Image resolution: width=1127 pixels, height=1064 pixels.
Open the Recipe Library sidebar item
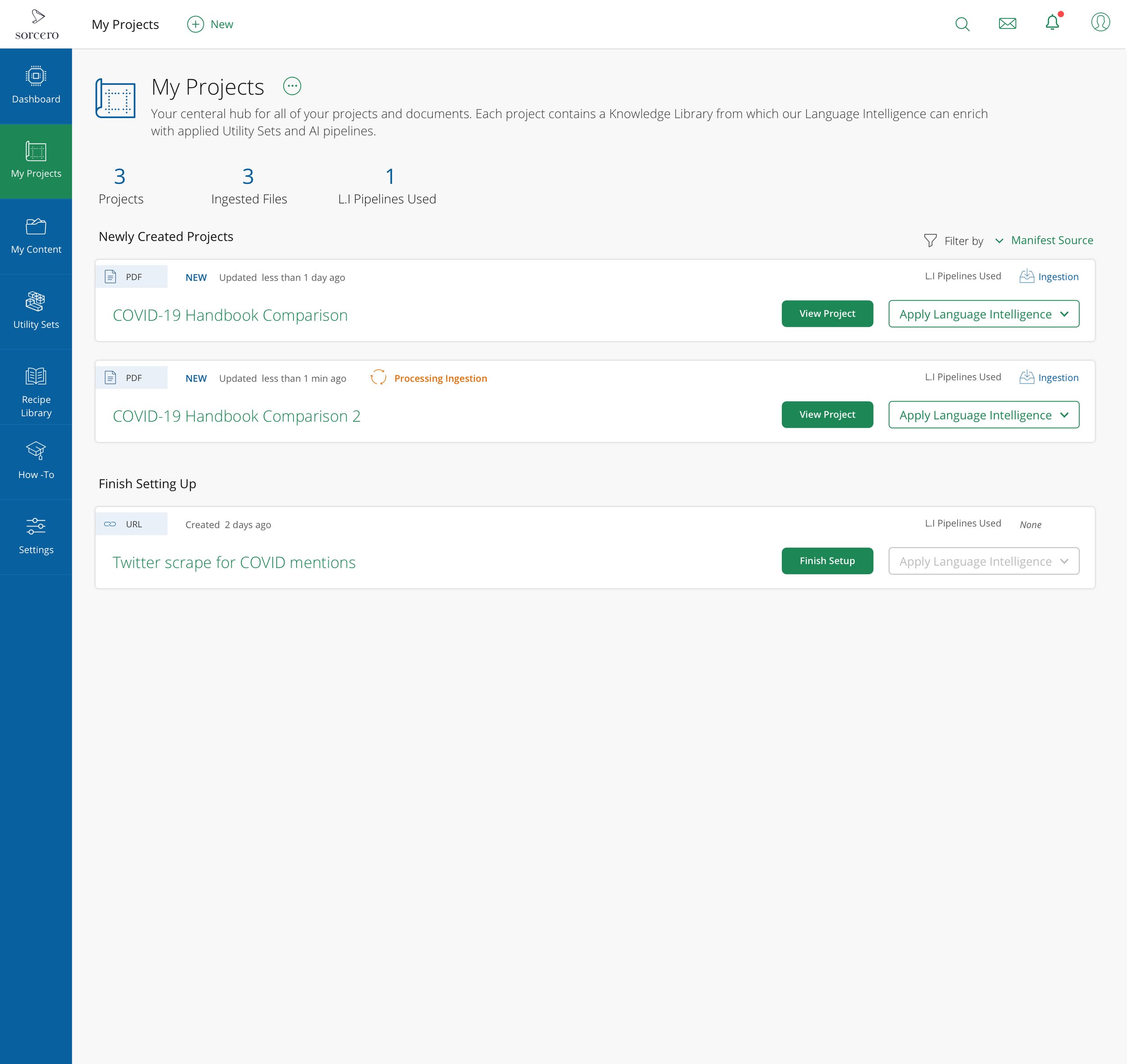point(36,391)
